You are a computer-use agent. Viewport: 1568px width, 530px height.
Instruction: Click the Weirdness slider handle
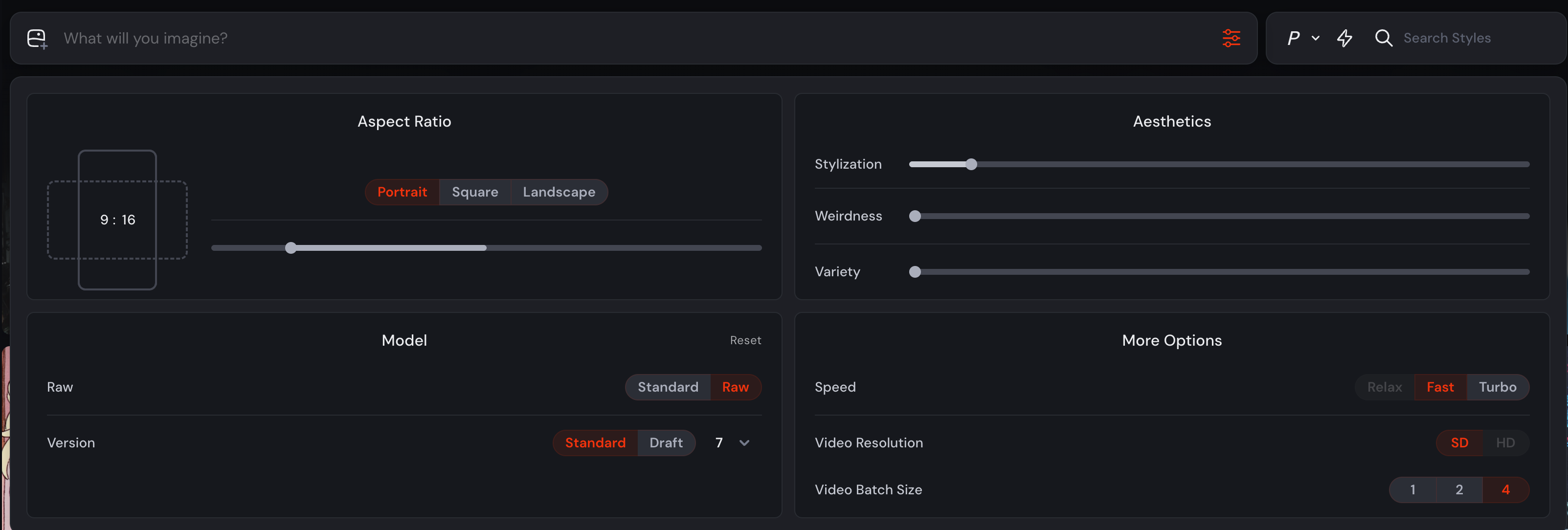pyautogui.click(x=915, y=216)
